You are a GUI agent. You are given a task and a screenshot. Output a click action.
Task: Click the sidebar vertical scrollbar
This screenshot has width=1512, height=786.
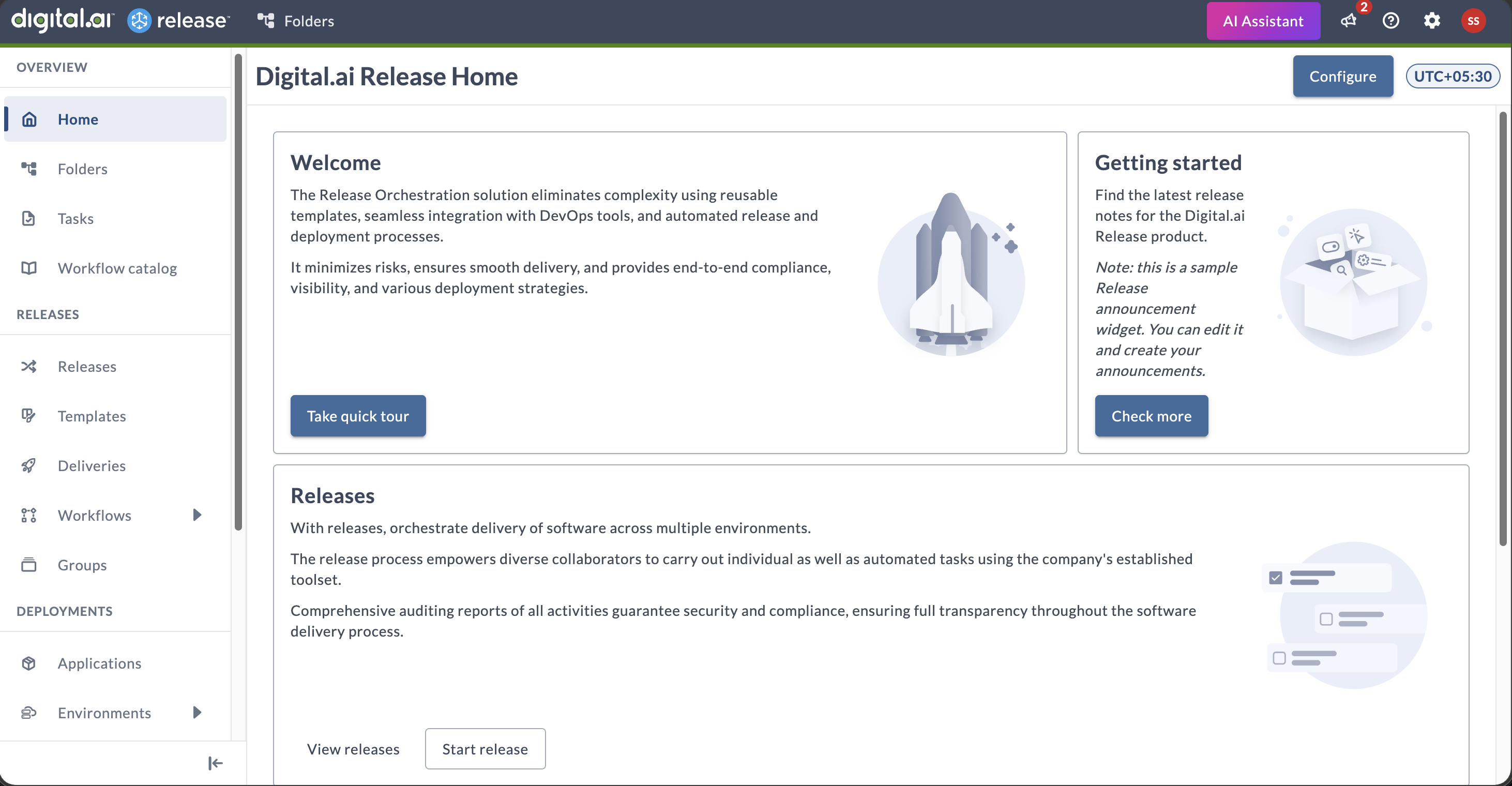(x=238, y=292)
